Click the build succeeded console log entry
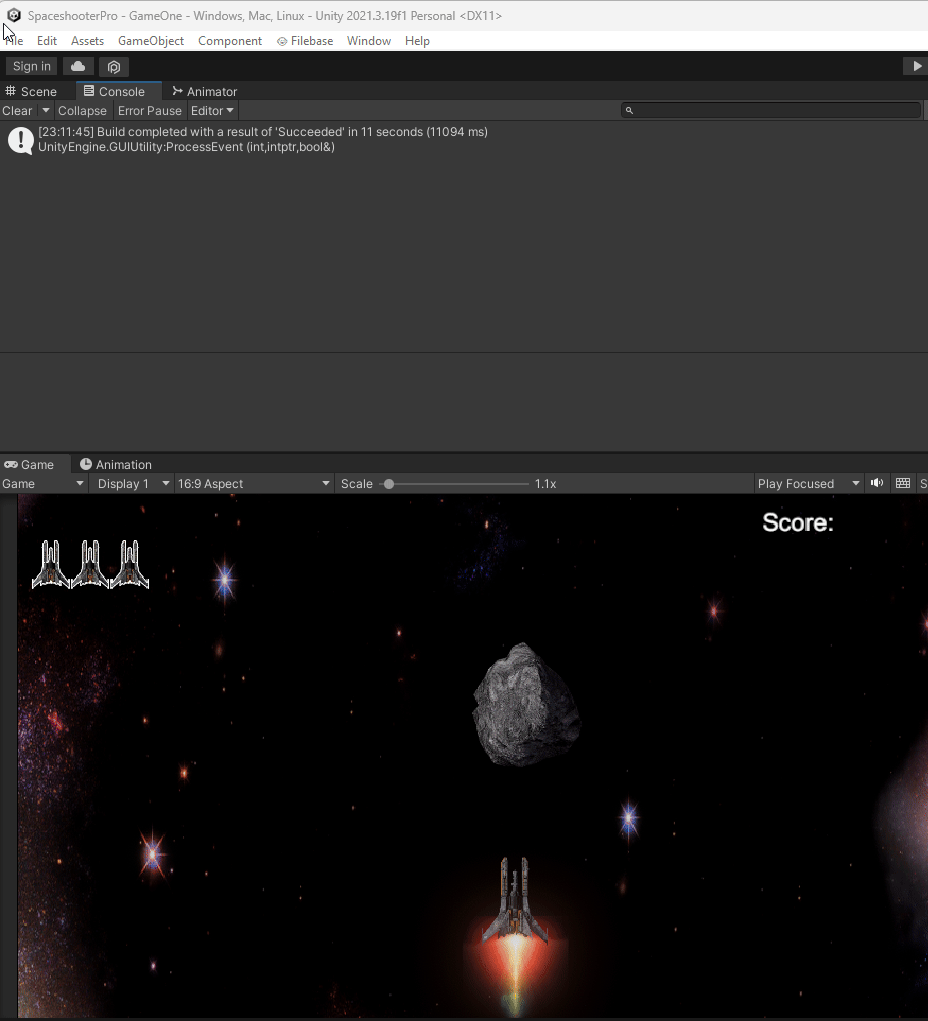The width and height of the screenshot is (928, 1021). (260, 131)
